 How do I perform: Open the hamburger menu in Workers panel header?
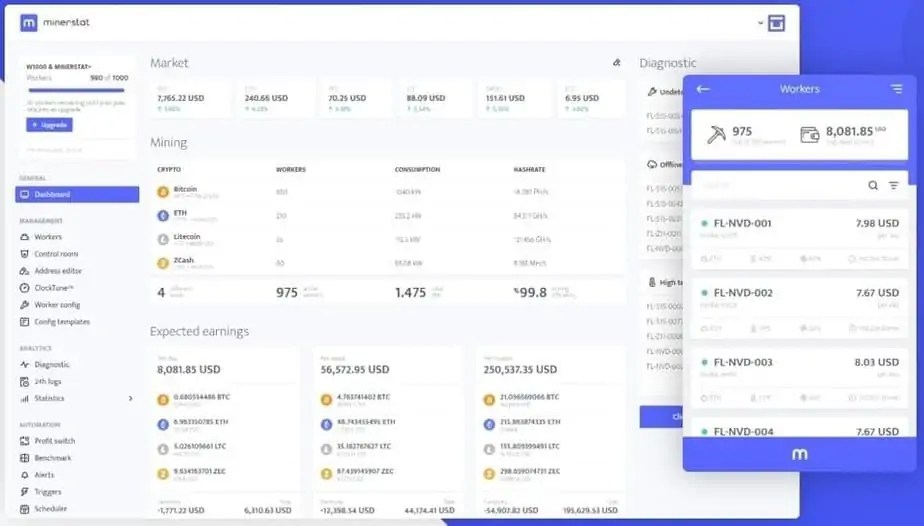pyautogui.click(x=896, y=89)
